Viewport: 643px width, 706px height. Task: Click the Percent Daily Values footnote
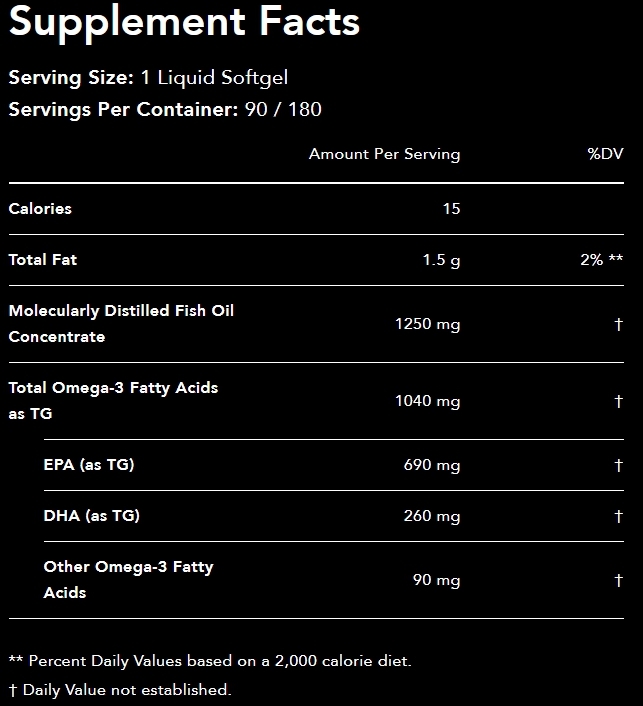pyautogui.click(x=210, y=661)
